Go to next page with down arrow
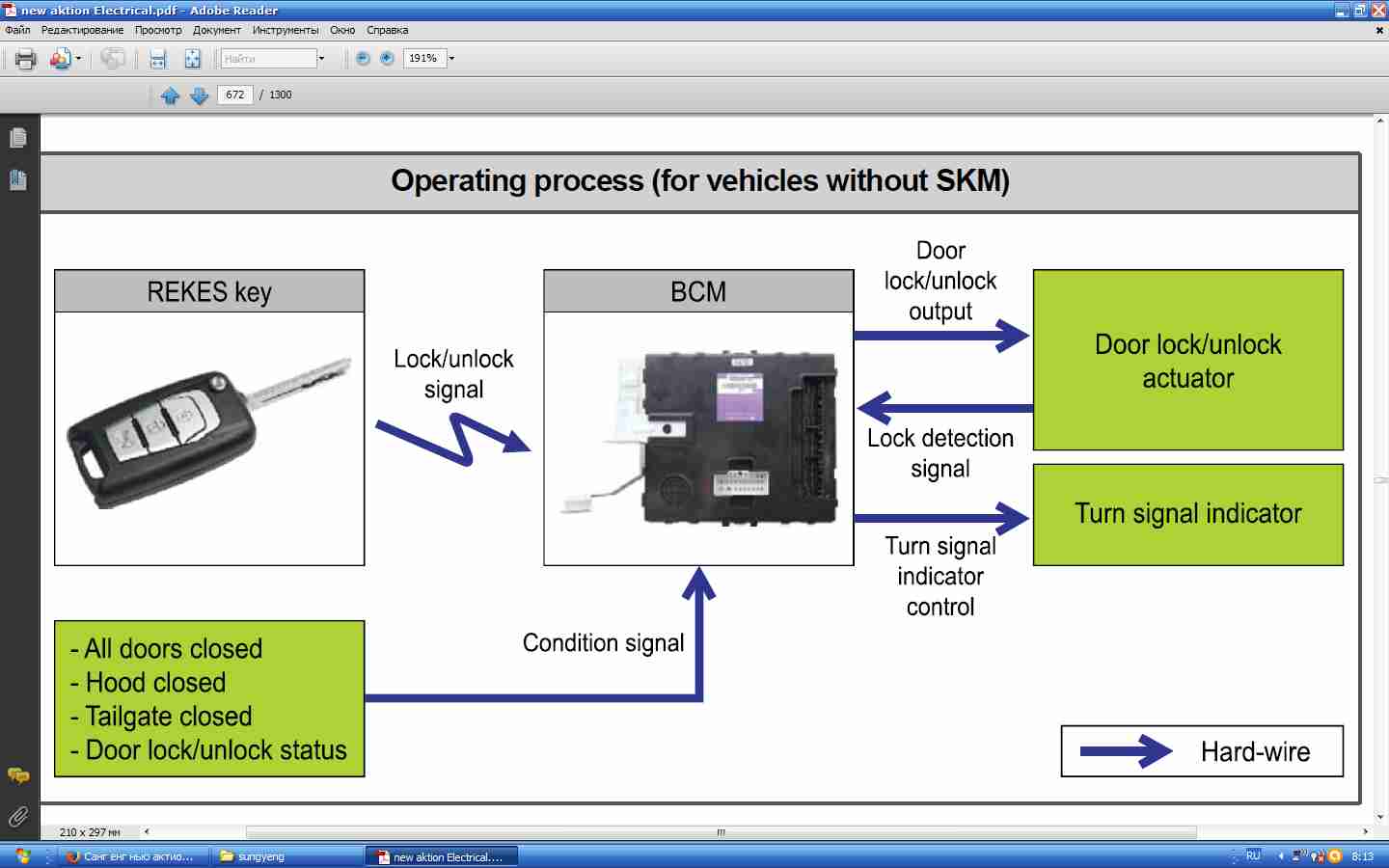Image resolution: width=1389 pixels, height=868 pixels. [x=200, y=95]
